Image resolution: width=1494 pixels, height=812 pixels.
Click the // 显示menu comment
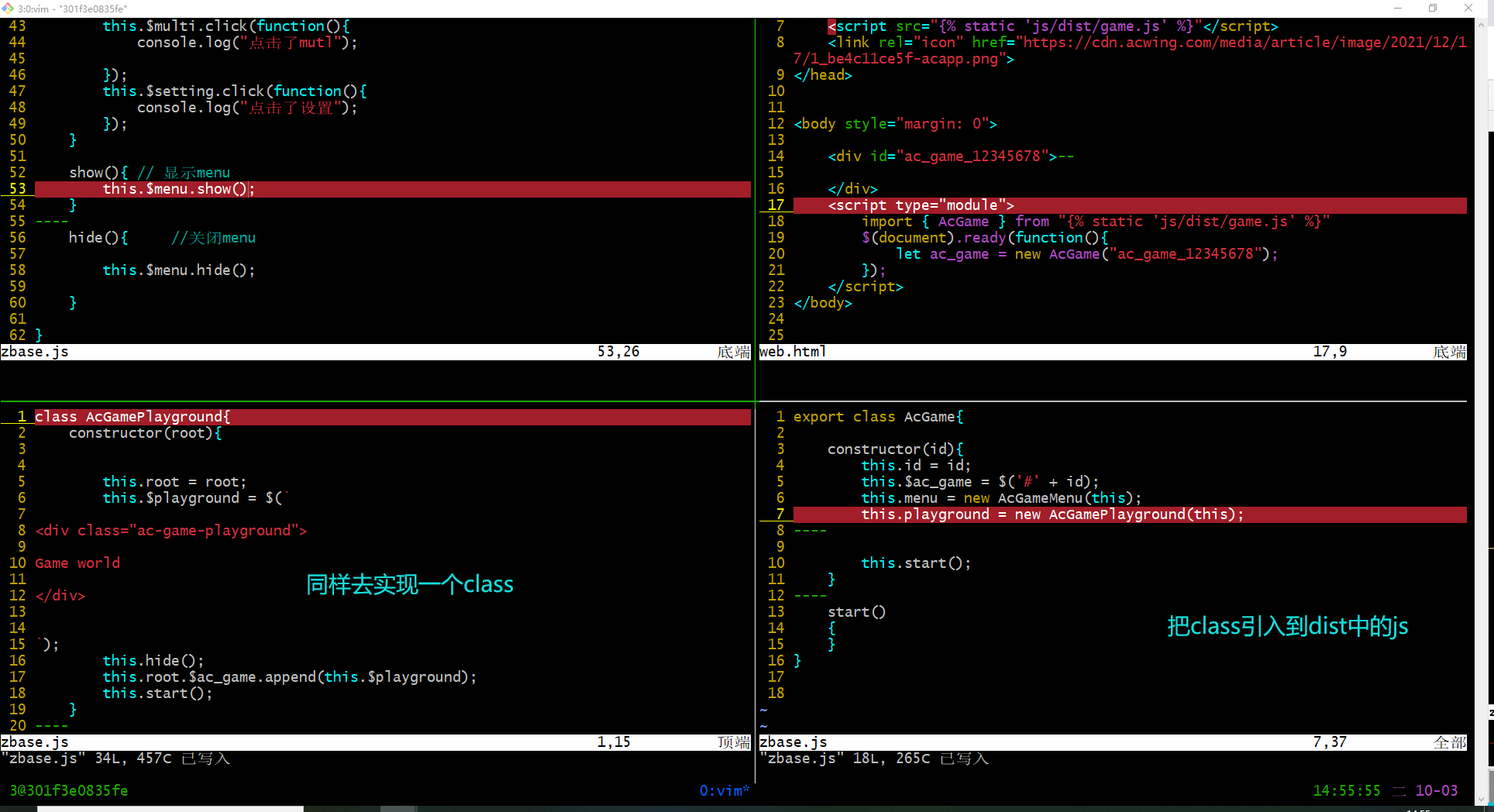[184, 173]
